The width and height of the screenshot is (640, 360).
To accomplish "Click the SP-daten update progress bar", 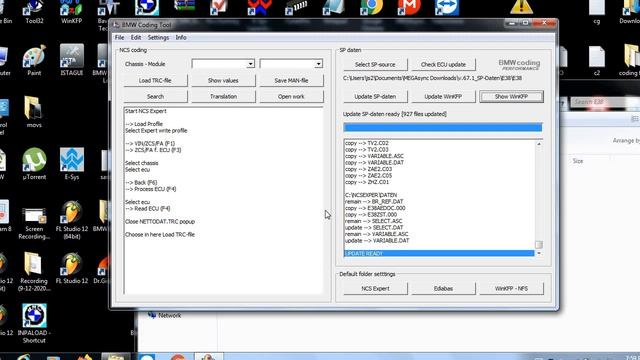I will click(443, 127).
